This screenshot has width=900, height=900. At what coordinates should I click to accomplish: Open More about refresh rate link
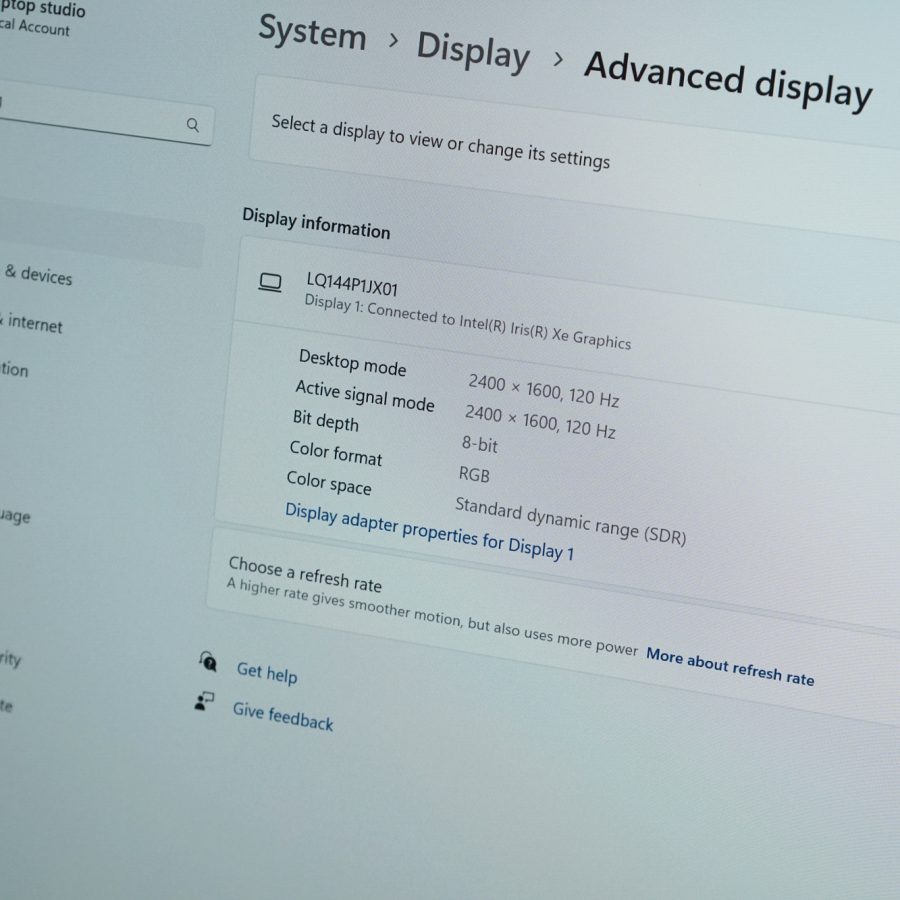pos(730,666)
